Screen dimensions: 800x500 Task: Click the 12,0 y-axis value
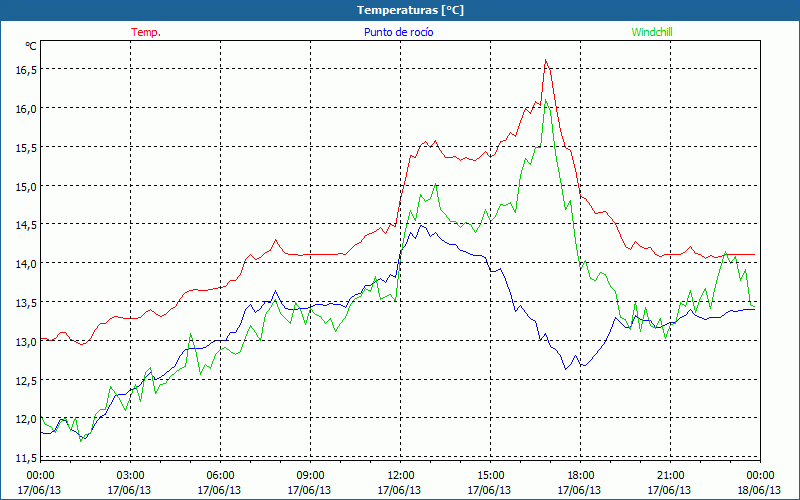26,419
